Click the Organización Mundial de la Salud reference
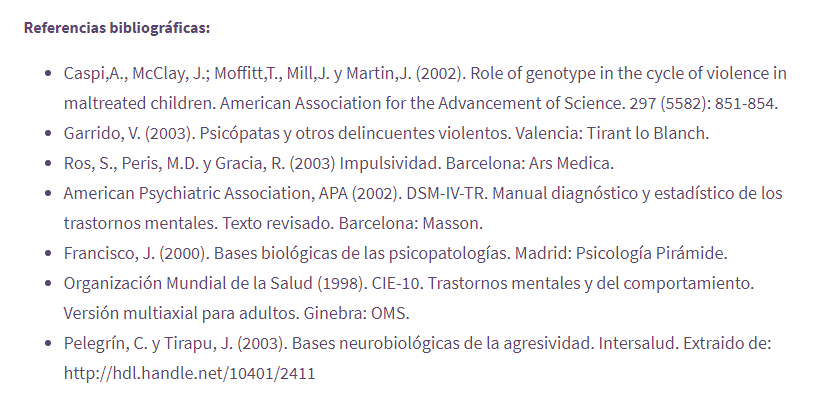 click(x=409, y=283)
